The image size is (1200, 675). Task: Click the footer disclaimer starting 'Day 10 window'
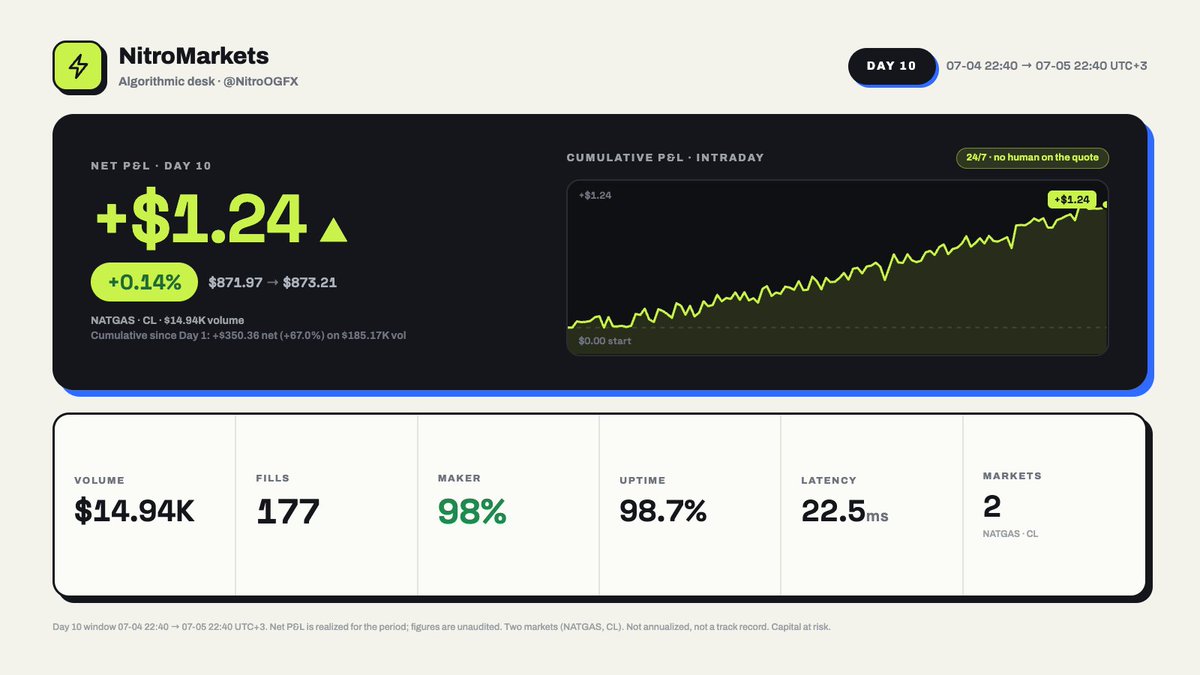441,627
